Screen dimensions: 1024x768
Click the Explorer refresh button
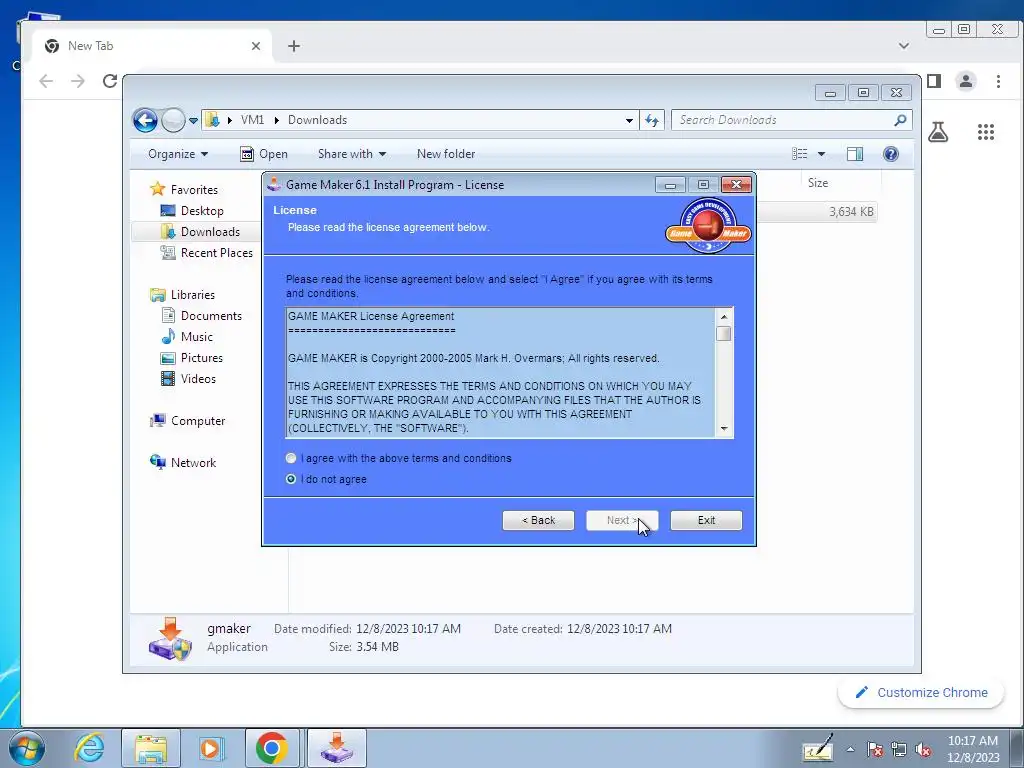pos(652,120)
